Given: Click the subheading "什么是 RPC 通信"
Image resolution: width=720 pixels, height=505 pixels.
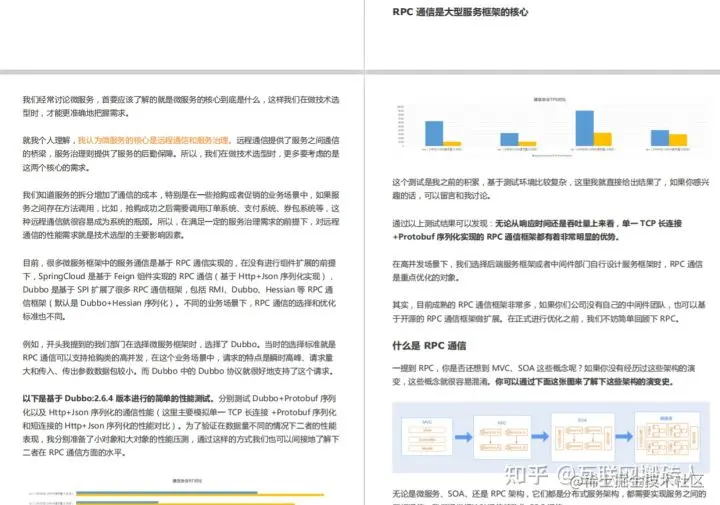Looking at the screenshot, I should tap(429, 346).
